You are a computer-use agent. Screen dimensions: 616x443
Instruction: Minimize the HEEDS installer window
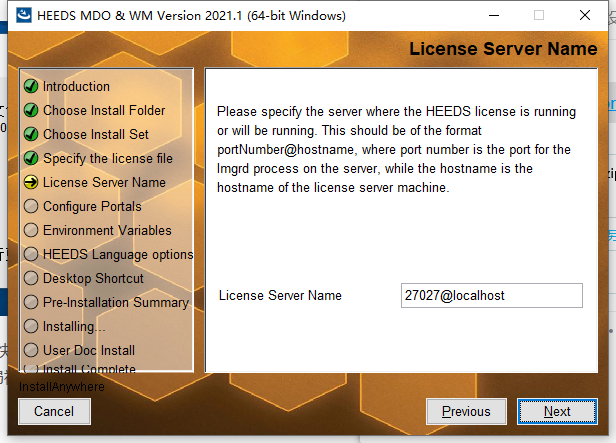coord(494,15)
